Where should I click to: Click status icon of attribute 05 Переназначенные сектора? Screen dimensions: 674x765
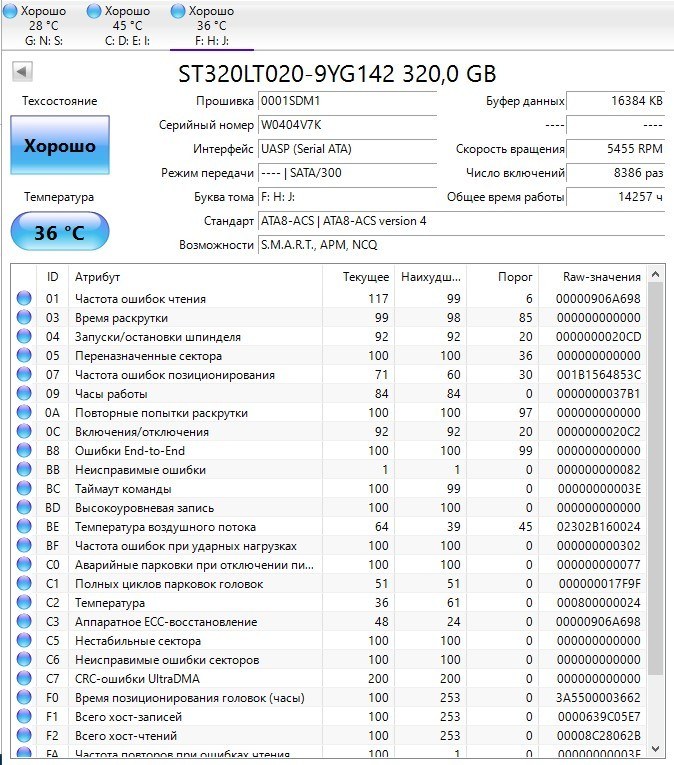[24, 355]
